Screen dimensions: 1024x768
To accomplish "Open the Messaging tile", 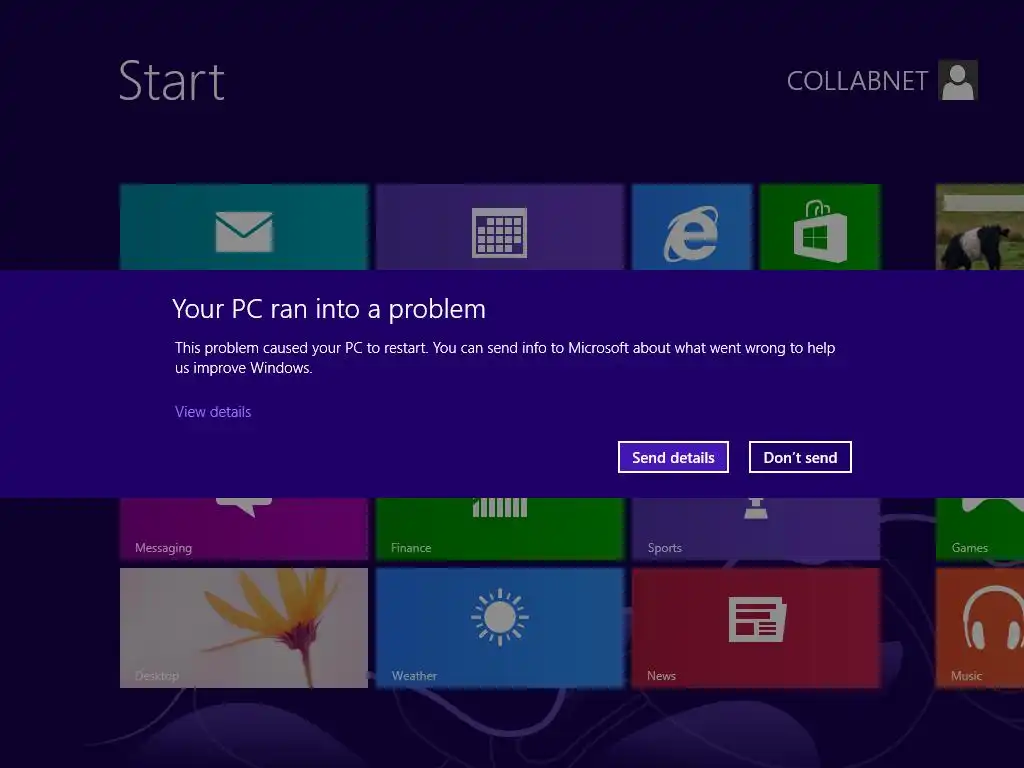I will tap(244, 528).
